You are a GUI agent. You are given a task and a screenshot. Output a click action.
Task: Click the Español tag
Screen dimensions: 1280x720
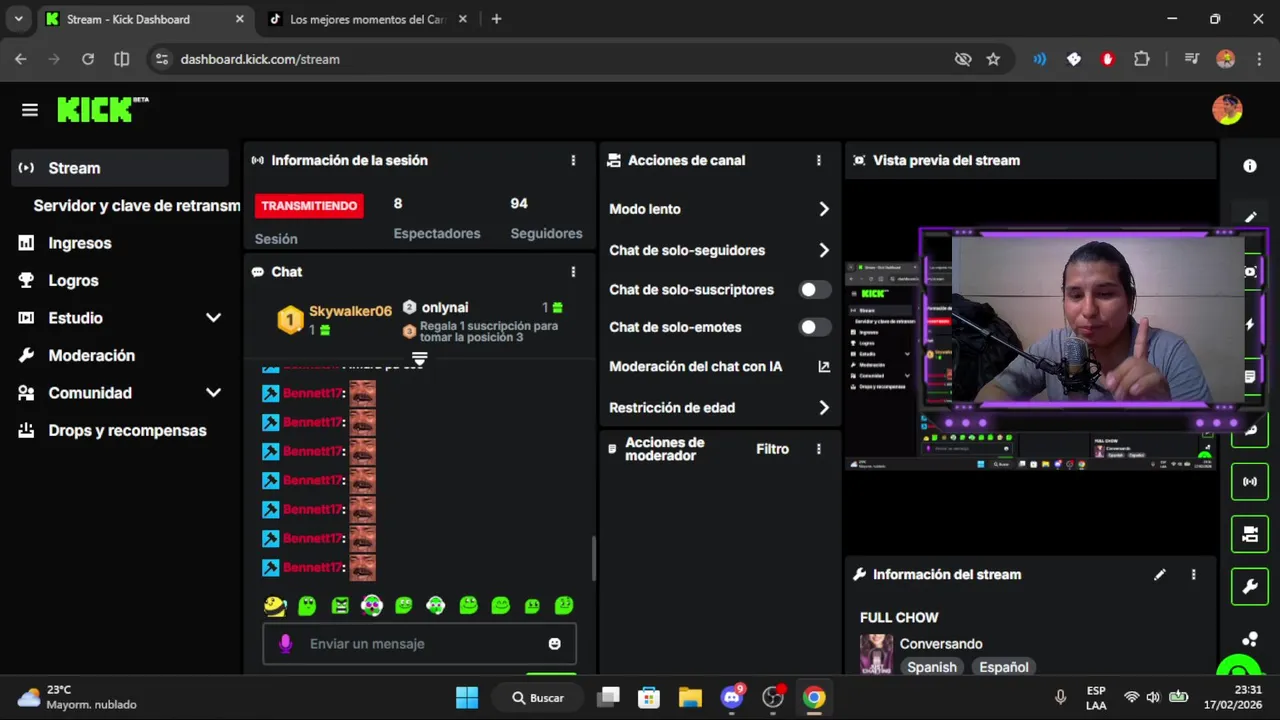tap(1004, 667)
